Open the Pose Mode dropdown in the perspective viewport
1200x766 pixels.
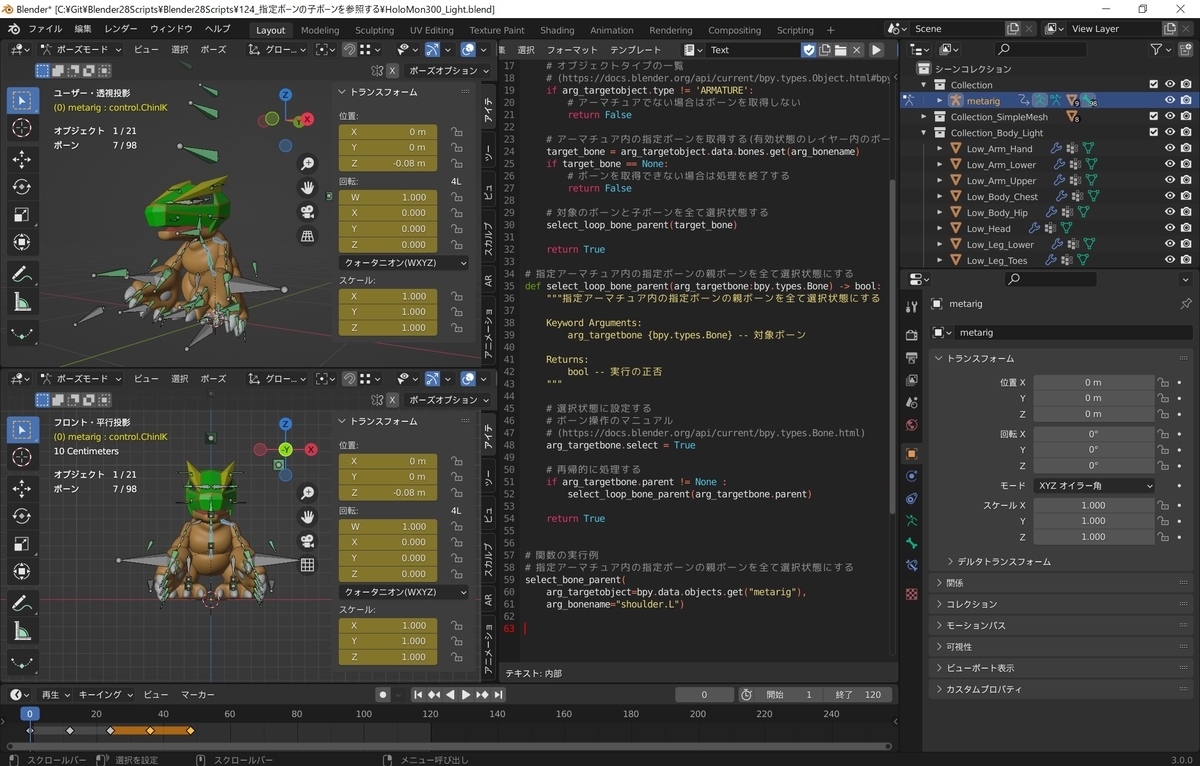click(x=80, y=49)
